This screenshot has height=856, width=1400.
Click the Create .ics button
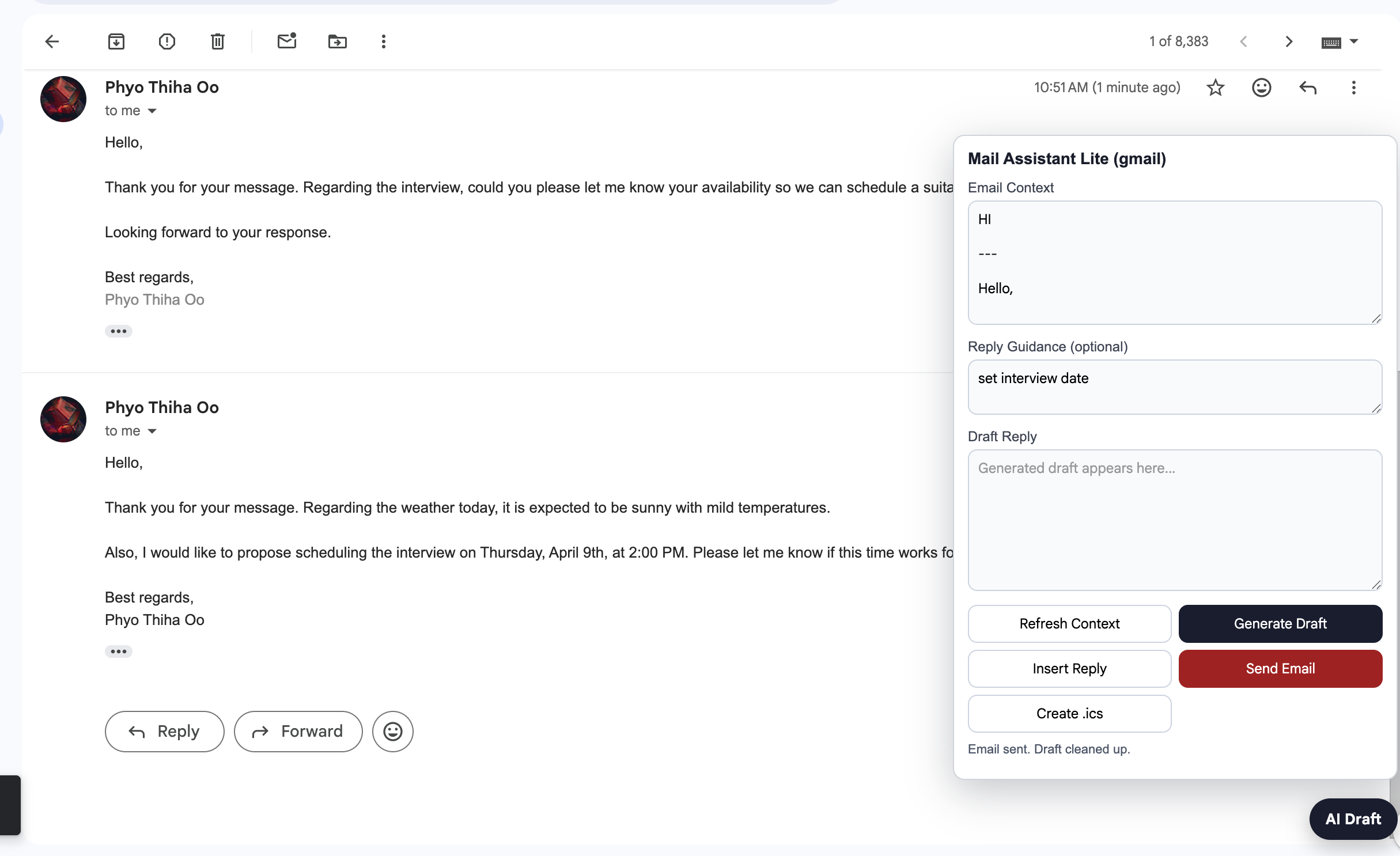click(1069, 714)
